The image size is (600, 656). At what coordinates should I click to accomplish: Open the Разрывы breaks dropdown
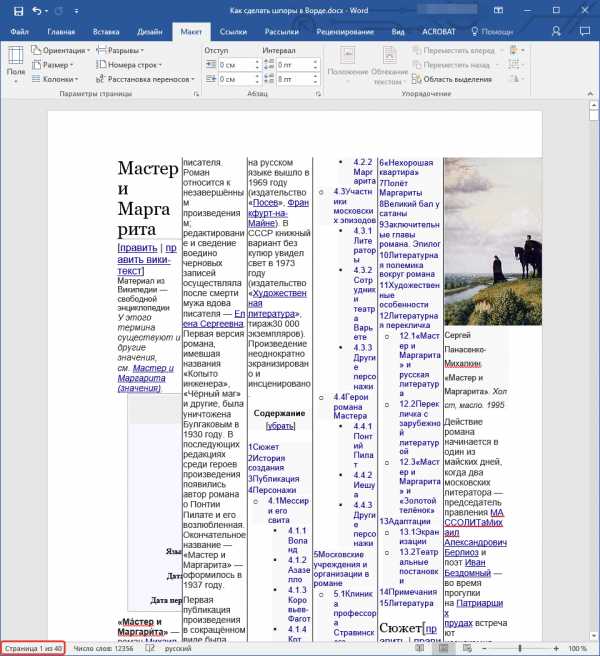pyautogui.click(x=120, y=50)
